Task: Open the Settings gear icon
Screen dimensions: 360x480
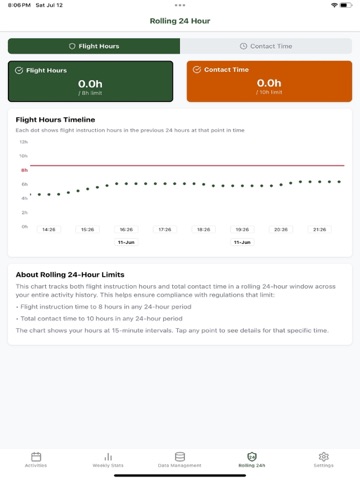Action: [324, 456]
